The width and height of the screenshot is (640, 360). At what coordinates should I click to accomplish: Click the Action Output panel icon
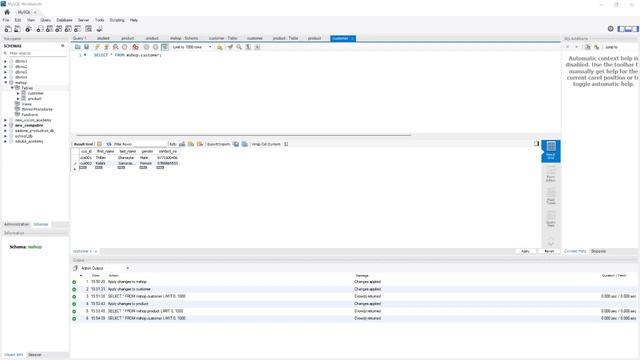75,268
